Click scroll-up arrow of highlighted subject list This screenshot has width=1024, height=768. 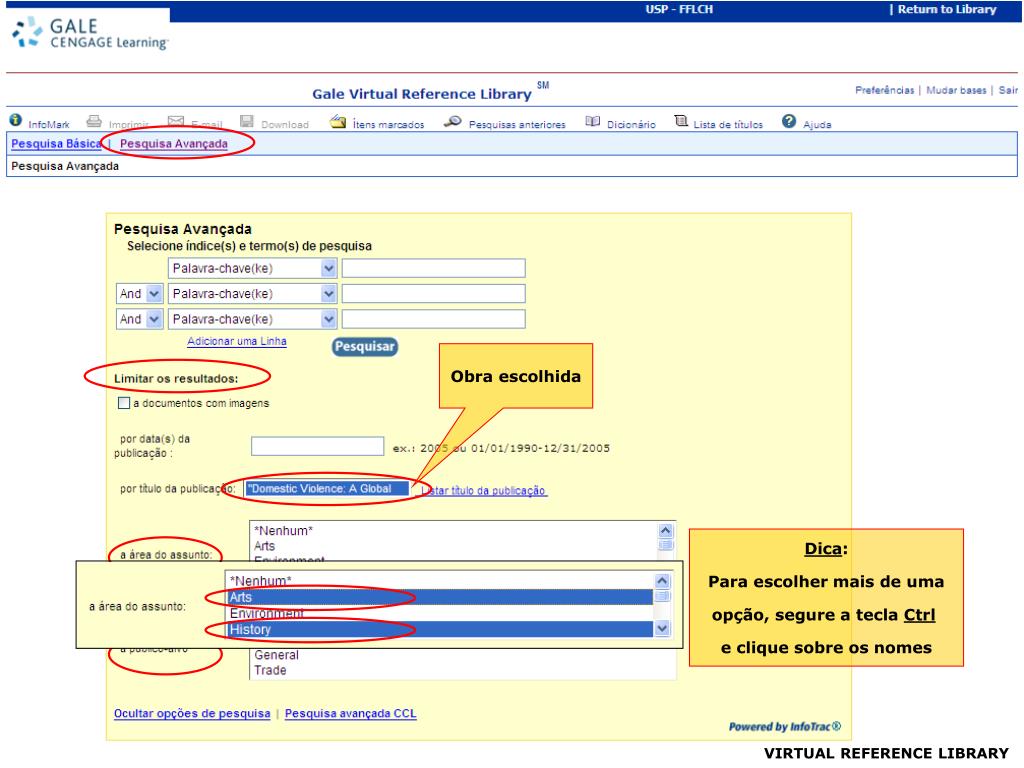(x=662, y=581)
